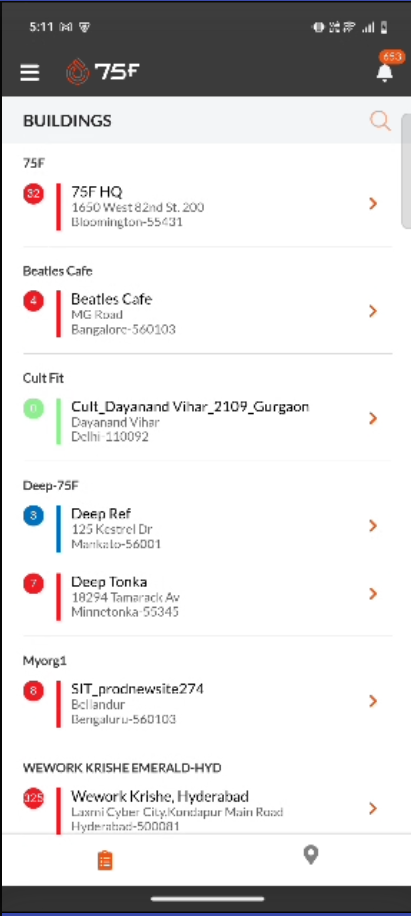Open notifications bell with 653 badge

pyautogui.click(x=385, y=72)
